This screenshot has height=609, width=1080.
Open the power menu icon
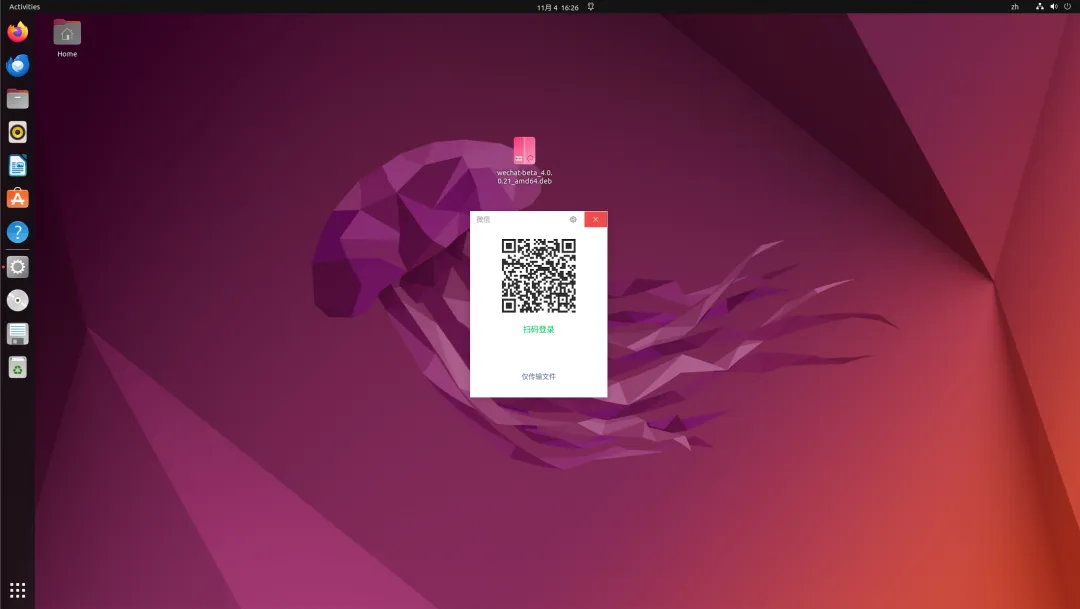(1068, 7)
